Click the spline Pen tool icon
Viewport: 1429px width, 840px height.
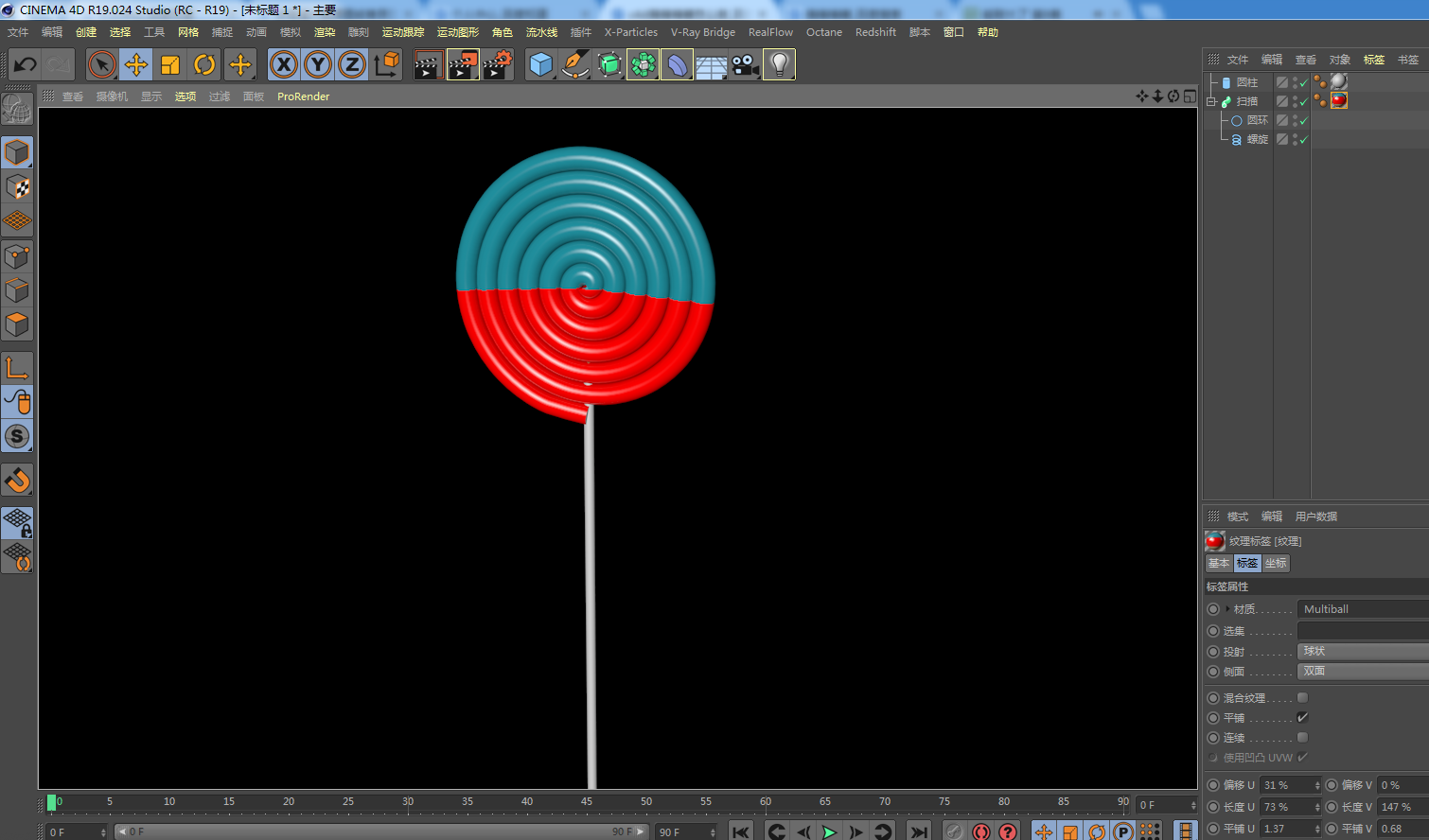pyautogui.click(x=574, y=65)
